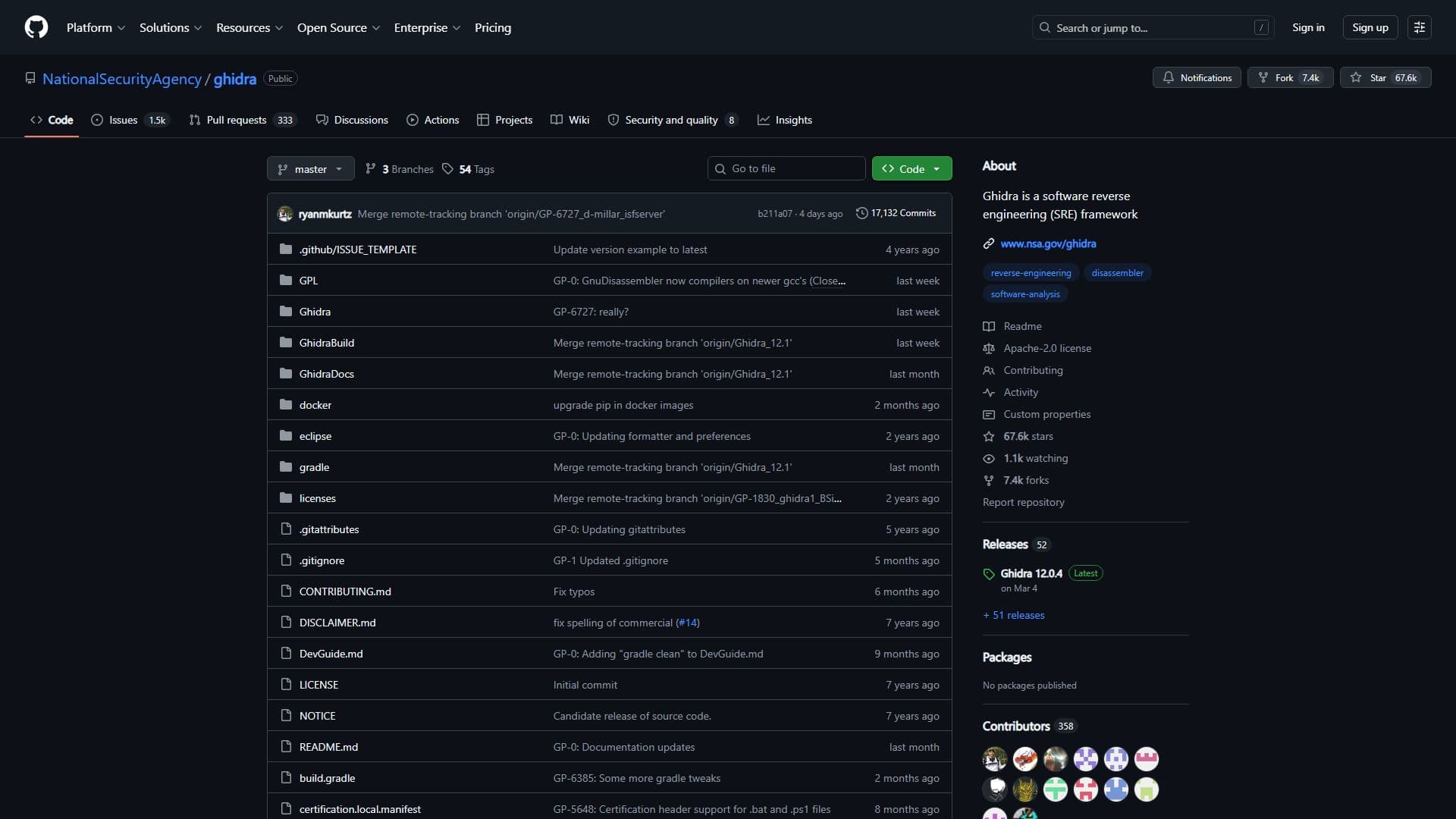Click the eye icon beside 1.1k watching
The image size is (1456, 819).
pos(989,458)
